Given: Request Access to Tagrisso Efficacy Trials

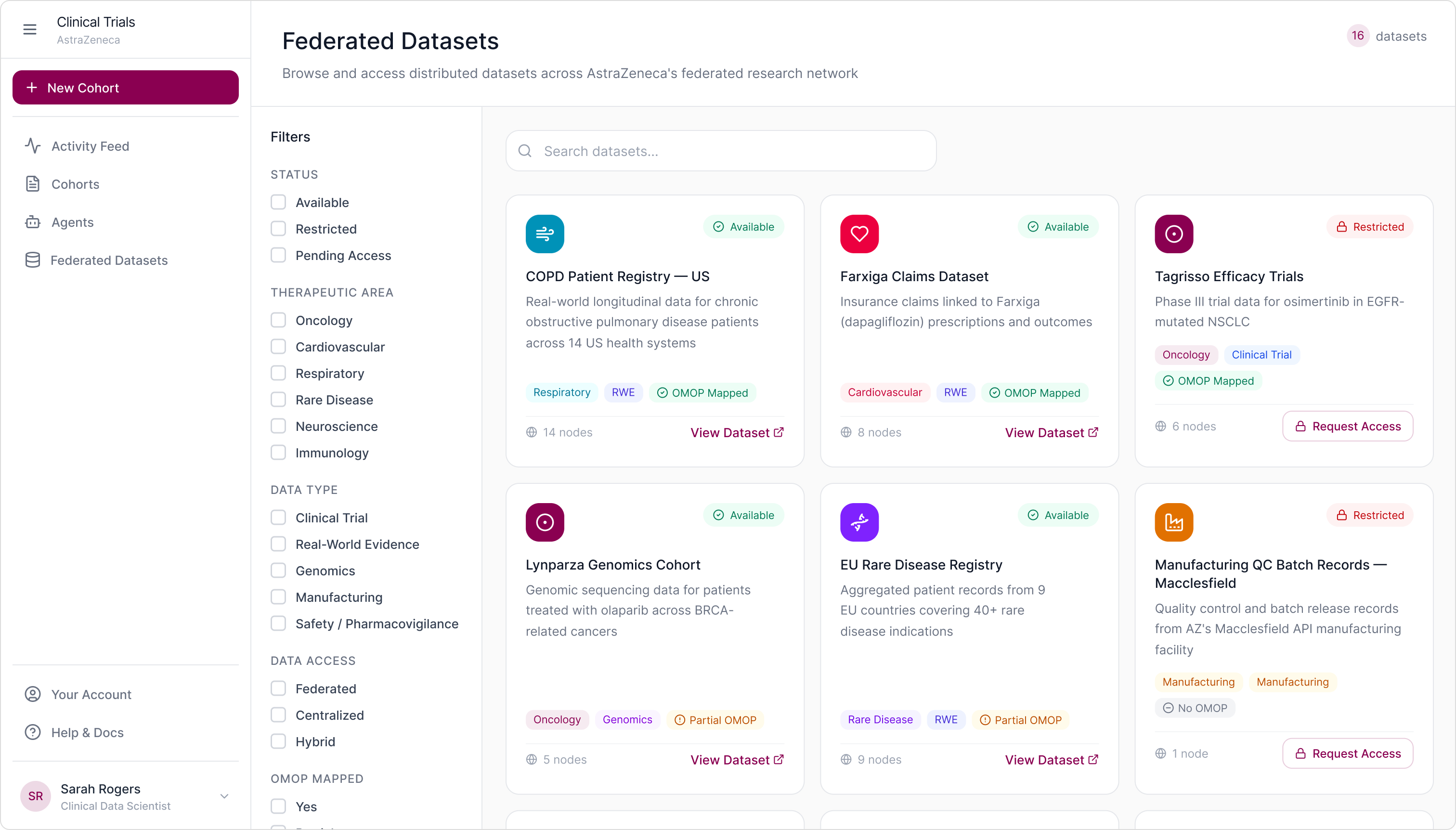Looking at the screenshot, I should [1348, 427].
